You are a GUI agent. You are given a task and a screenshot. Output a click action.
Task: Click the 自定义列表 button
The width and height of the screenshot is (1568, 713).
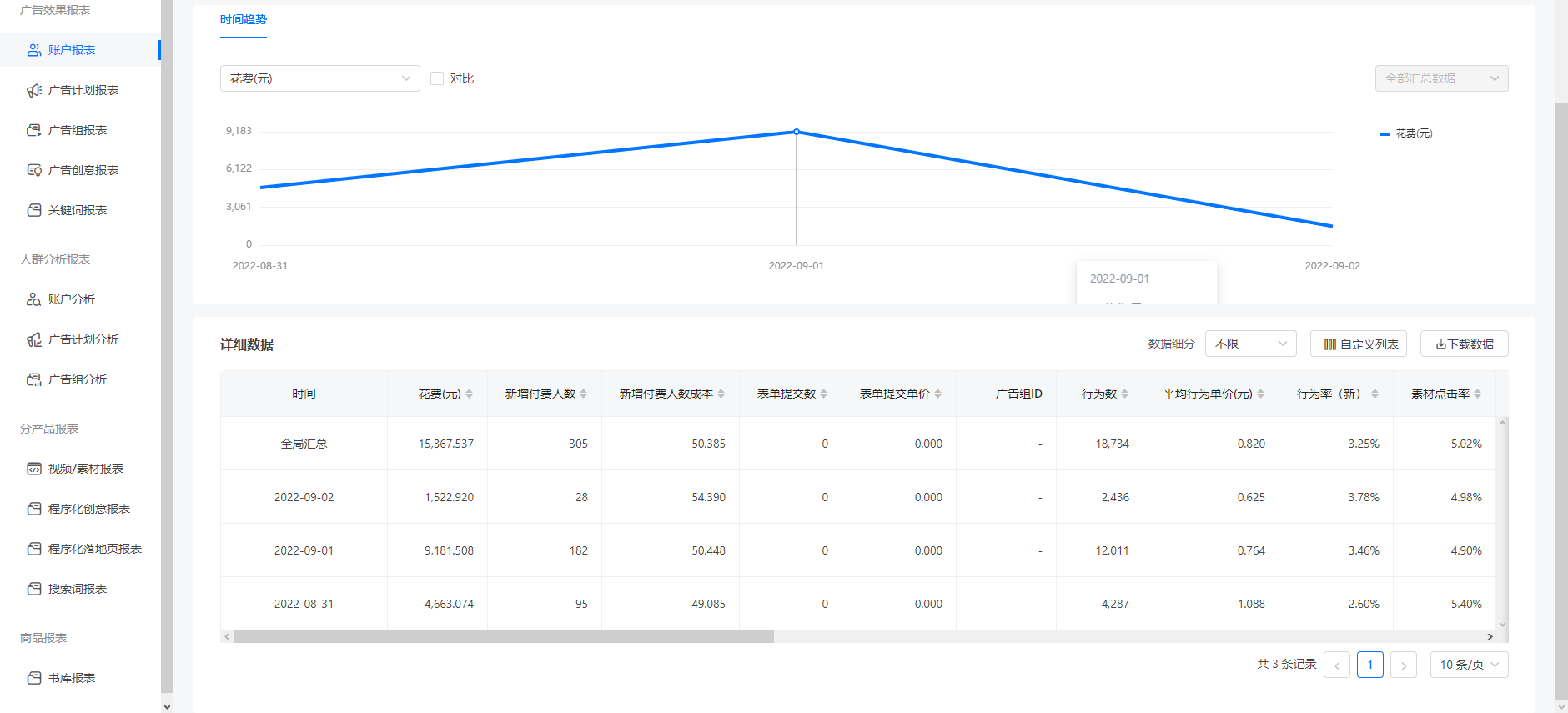(1359, 344)
